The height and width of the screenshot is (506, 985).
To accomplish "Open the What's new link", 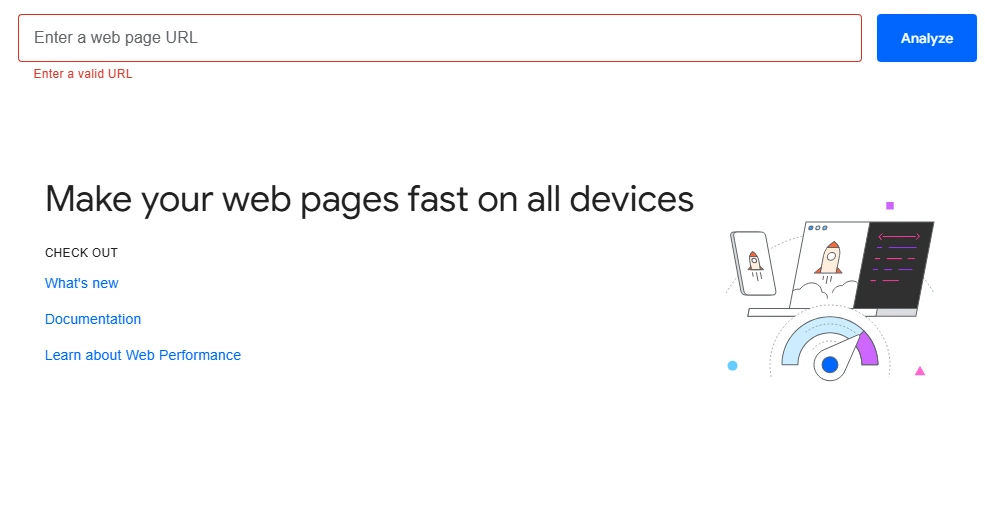I will [x=82, y=283].
